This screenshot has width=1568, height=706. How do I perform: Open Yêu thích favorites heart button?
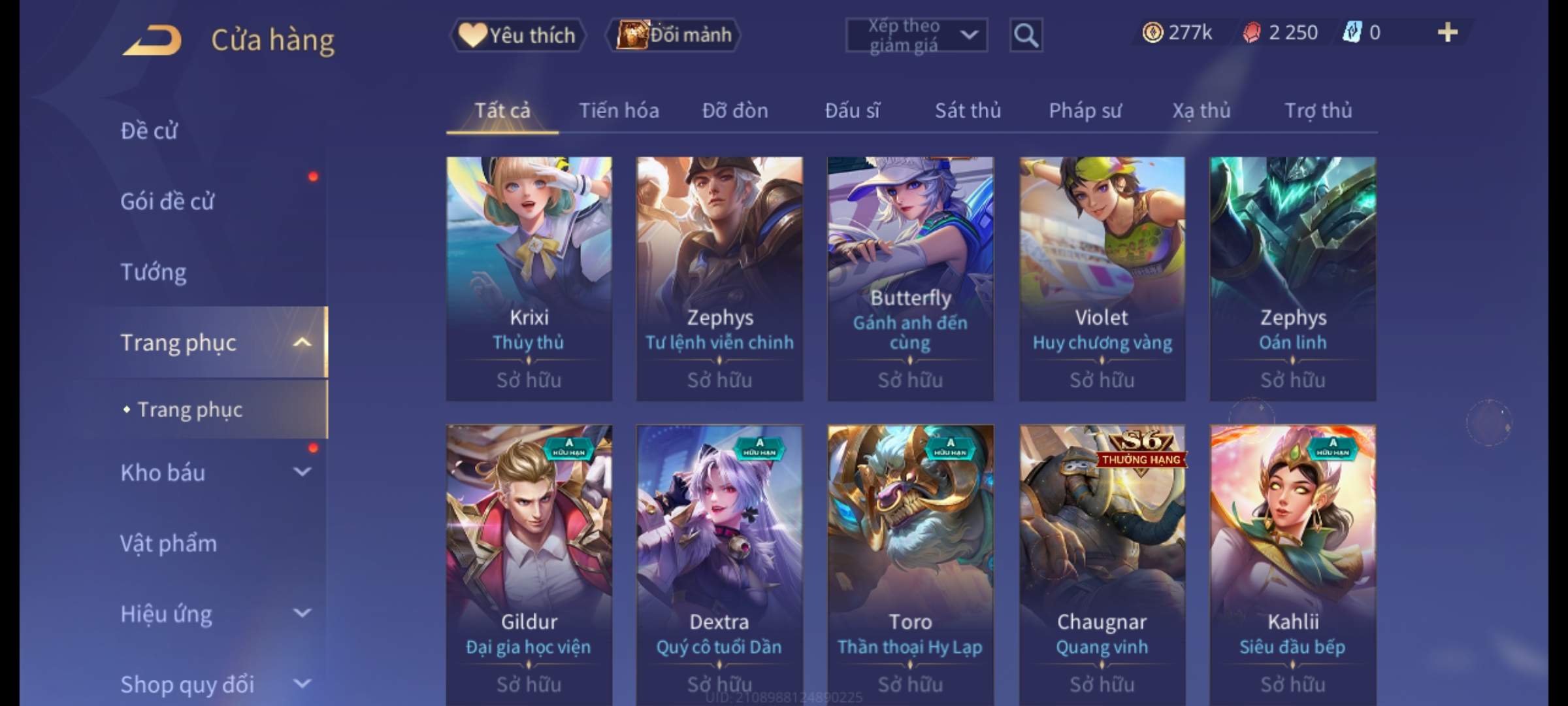[517, 35]
